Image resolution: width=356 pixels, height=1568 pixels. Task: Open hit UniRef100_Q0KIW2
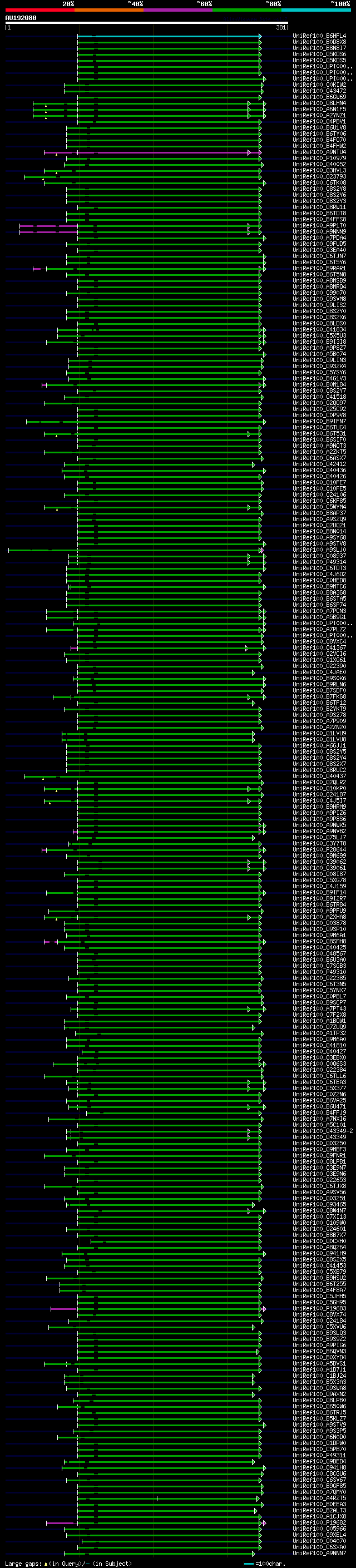(x=319, y=85)
